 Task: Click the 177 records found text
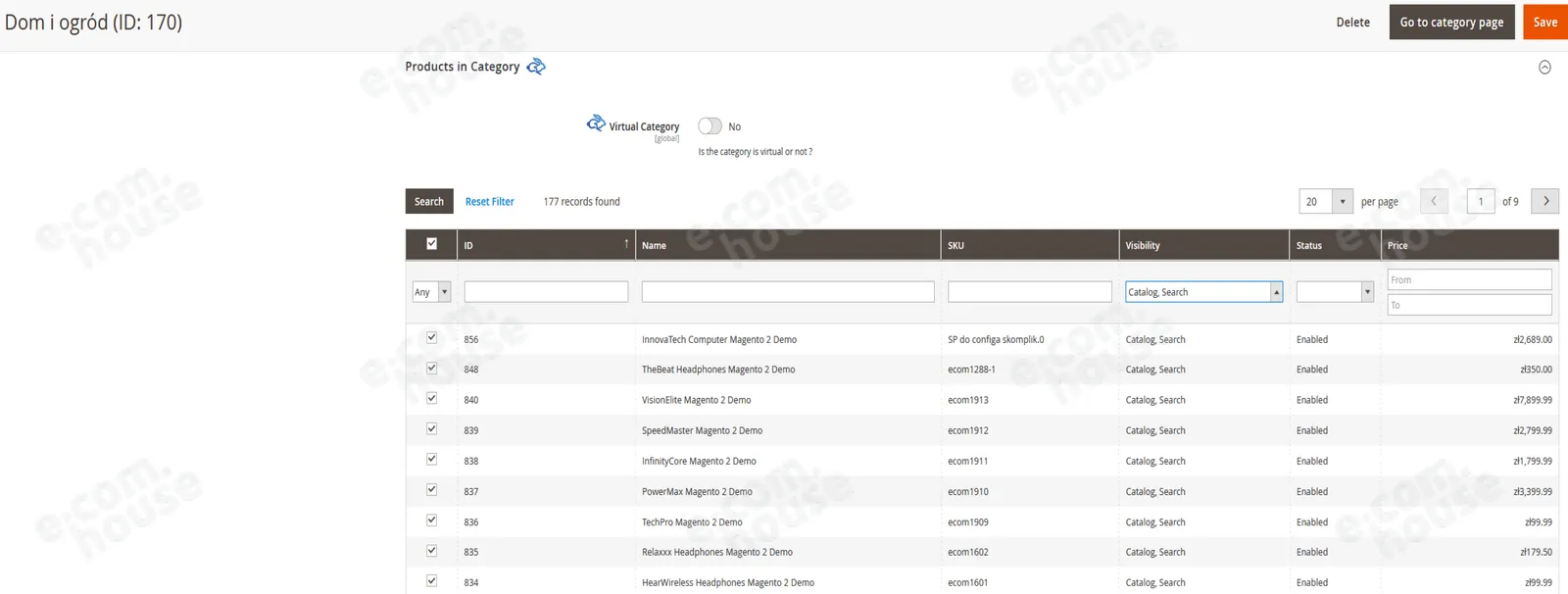pos(582,202)
